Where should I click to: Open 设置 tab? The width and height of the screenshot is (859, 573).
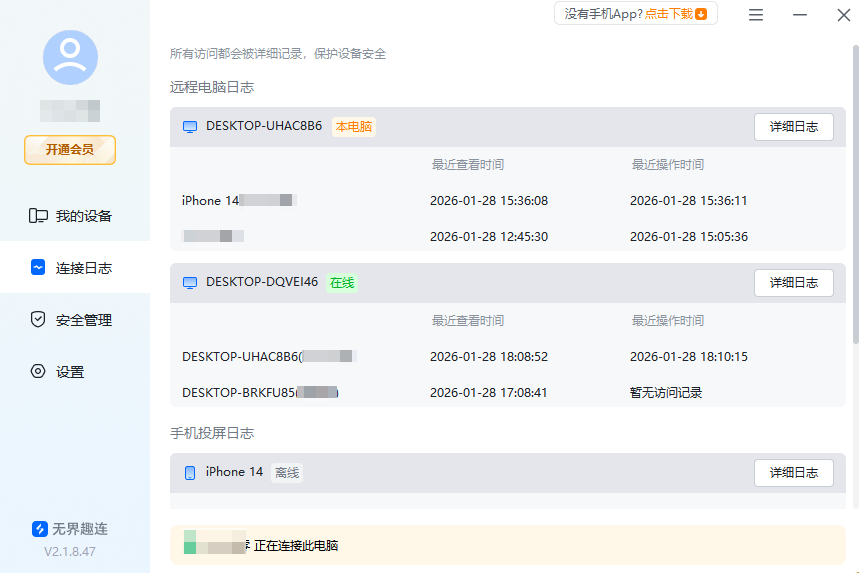point(75,371)
